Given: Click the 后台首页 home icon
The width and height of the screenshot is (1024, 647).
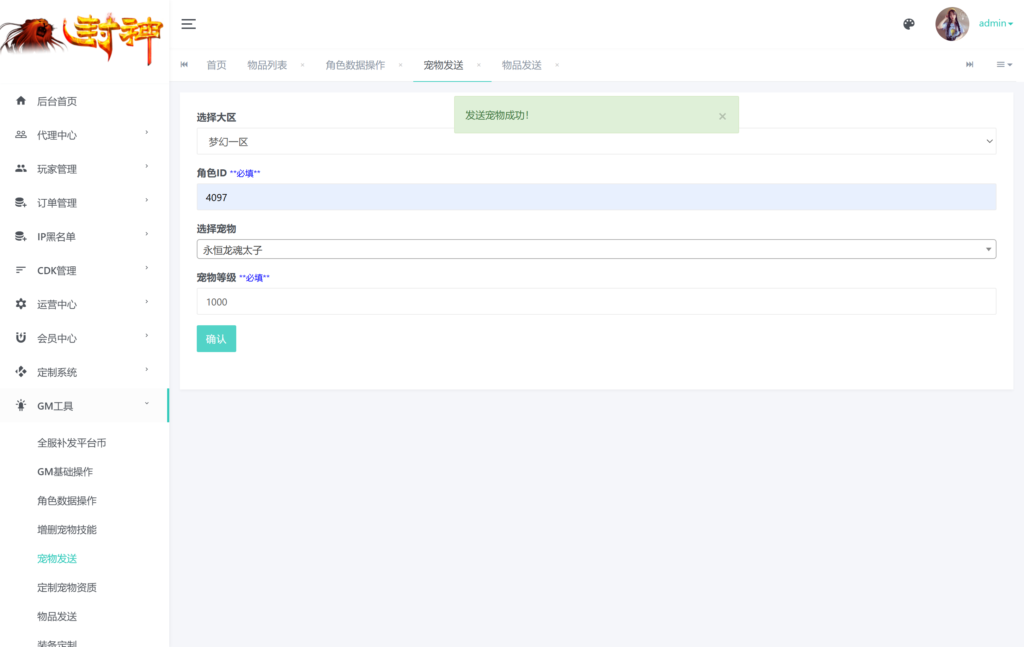Looking at the screenshot, I should pyautogui.click(x=21, y=101).
